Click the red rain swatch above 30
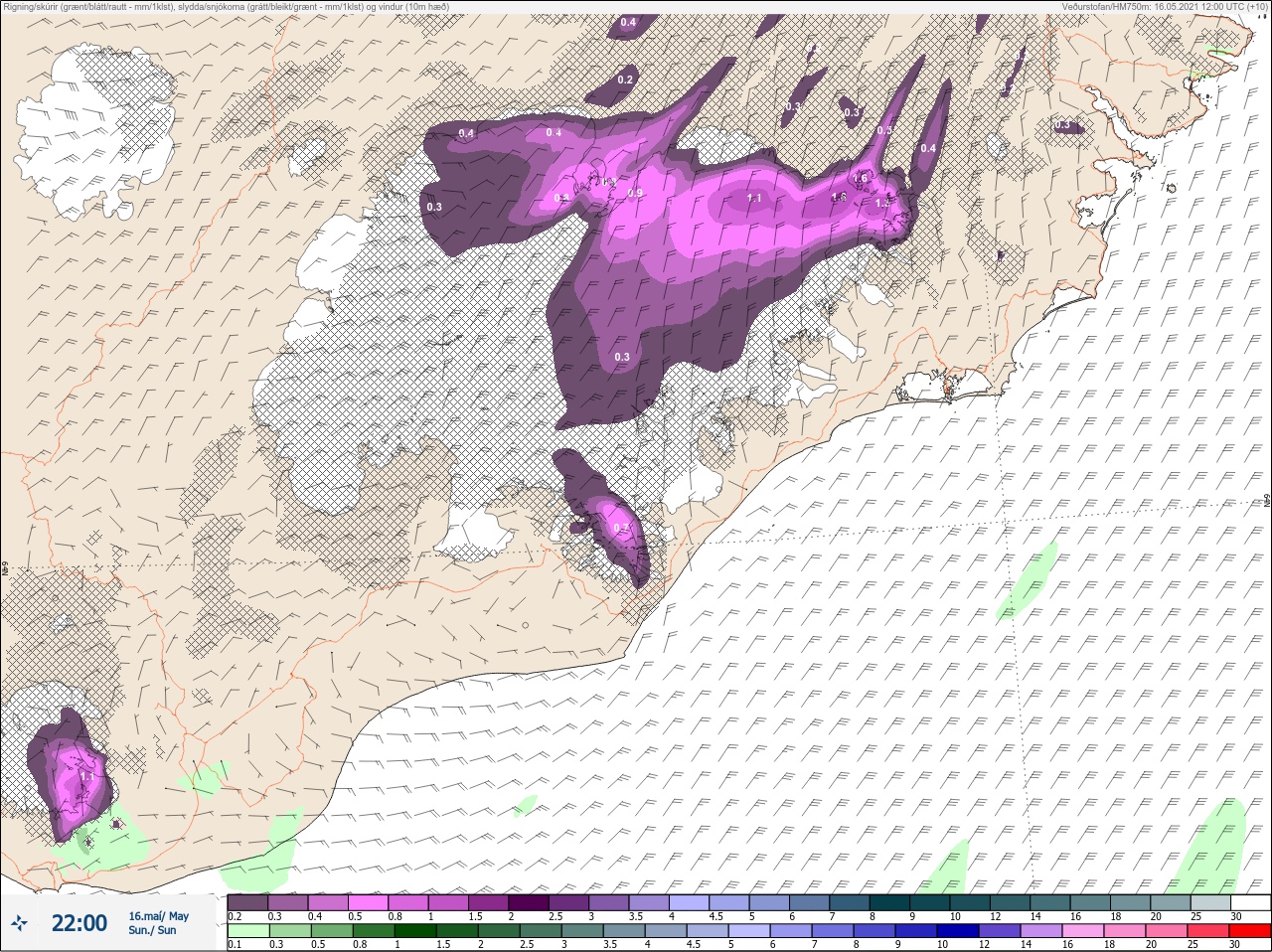 pos(1250,930)
